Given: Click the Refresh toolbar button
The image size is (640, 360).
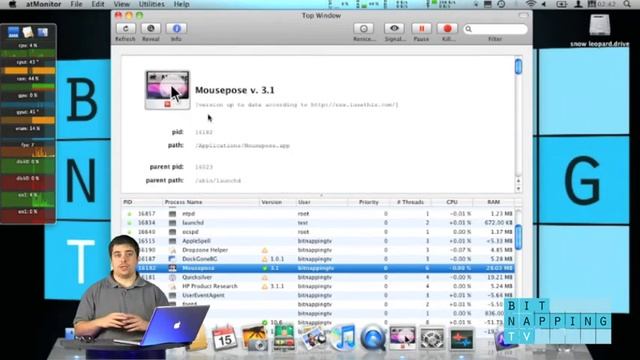Looking at the screenshot, I should tap(125, 29).
